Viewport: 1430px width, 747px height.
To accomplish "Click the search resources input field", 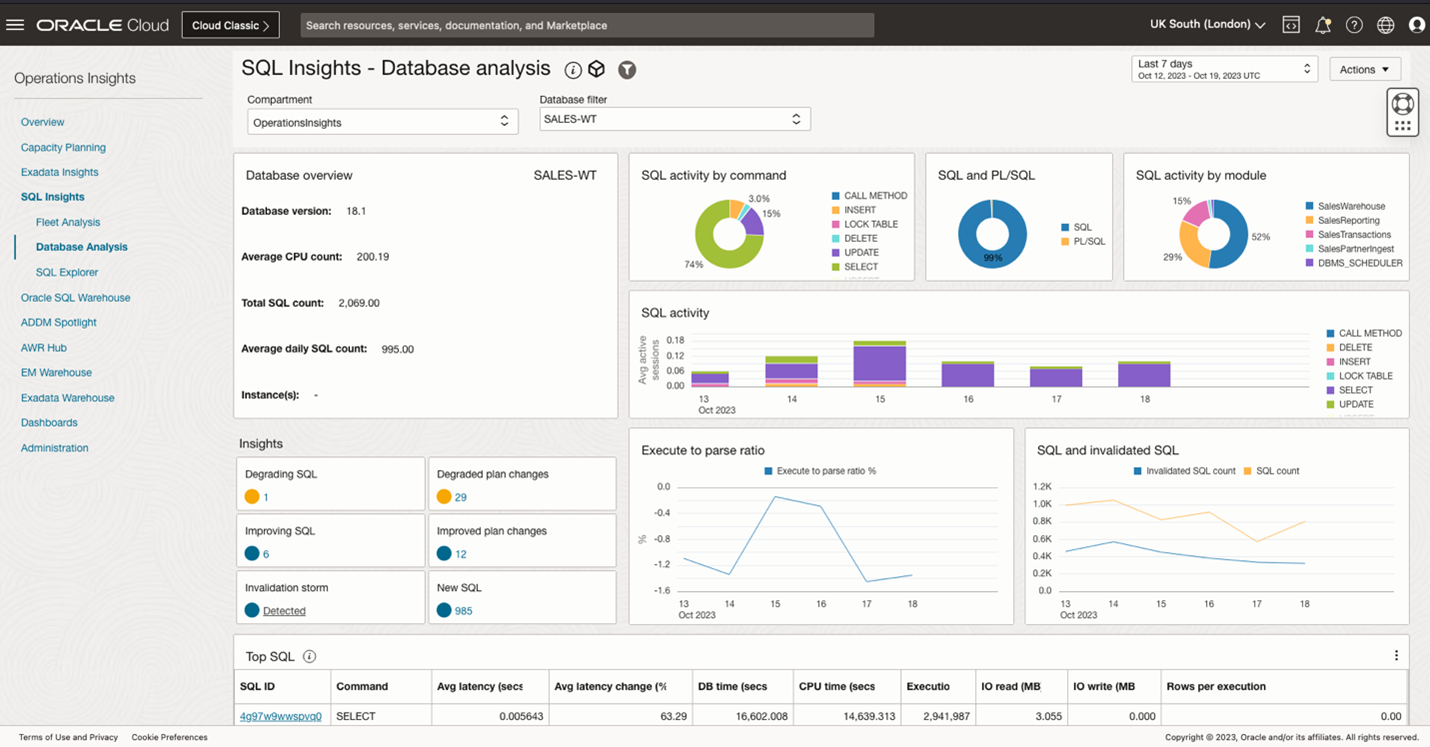I will pos(587,25).
